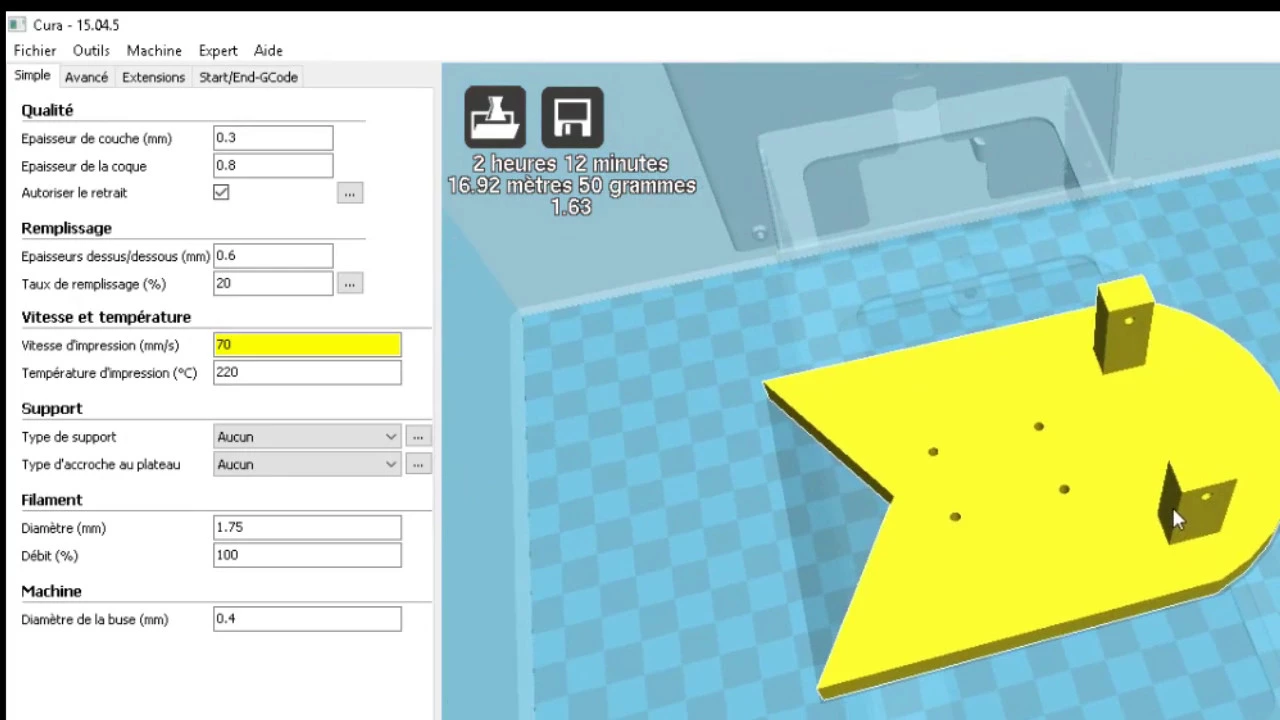Click the Epaisseur de couche input field

[x=273, y=138]
